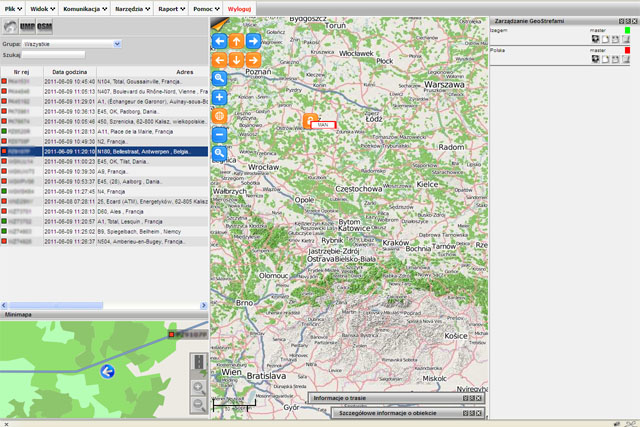Pan map with orange up arrow

(x=236, y=41)
